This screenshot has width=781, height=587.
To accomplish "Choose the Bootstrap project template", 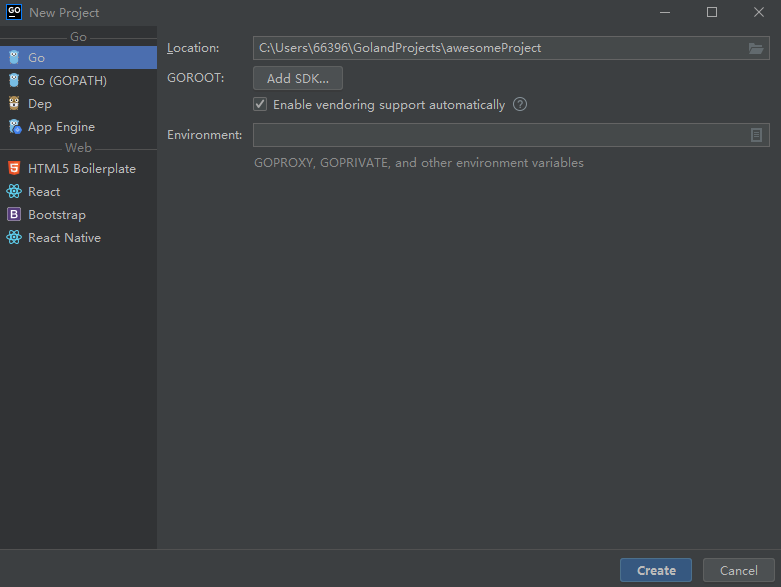I will coord(57,215).
